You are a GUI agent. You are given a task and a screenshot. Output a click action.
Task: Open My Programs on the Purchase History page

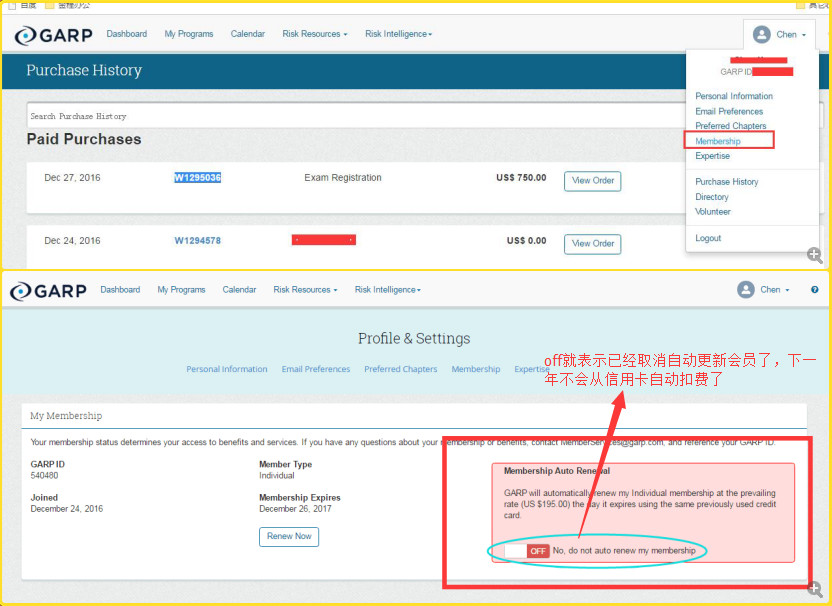(x=189, y=34)
